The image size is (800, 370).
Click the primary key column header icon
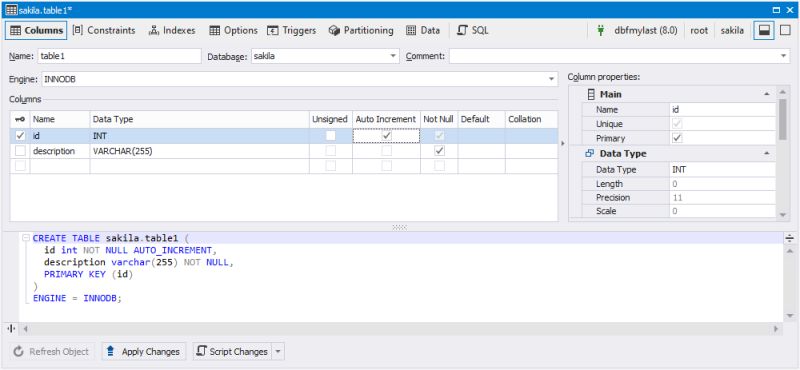coord(20,119)
